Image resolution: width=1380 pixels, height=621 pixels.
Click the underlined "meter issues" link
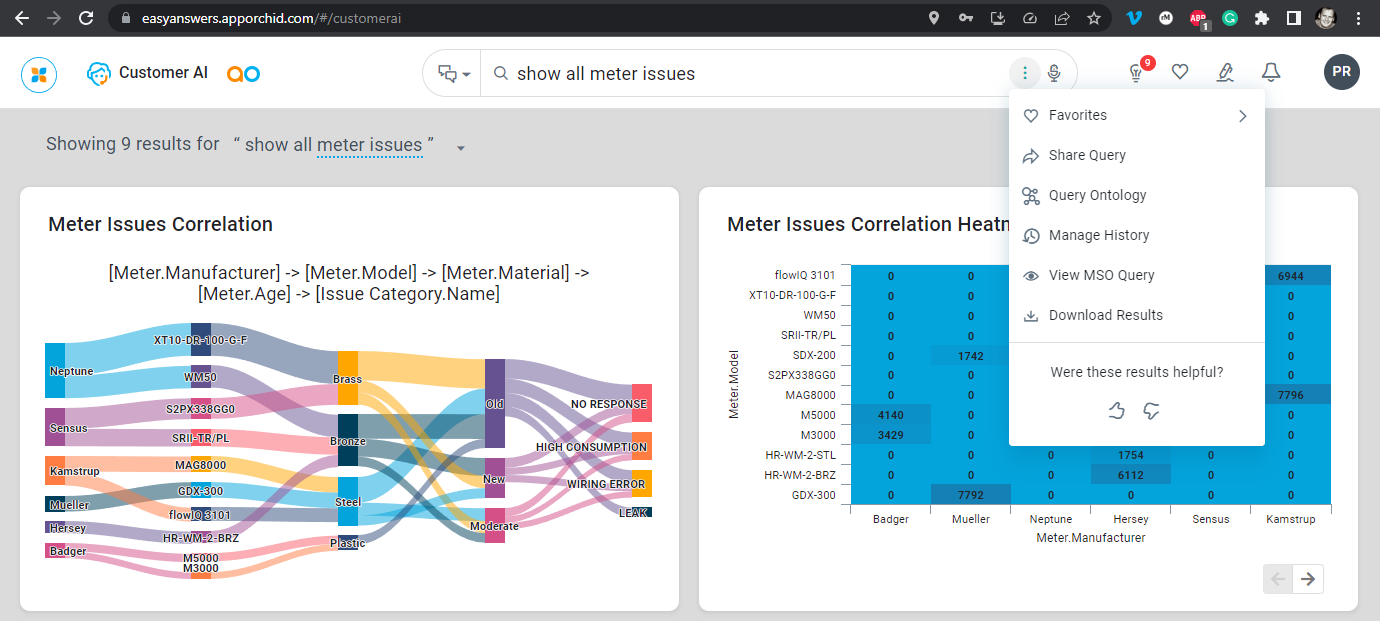click(369, 145)
